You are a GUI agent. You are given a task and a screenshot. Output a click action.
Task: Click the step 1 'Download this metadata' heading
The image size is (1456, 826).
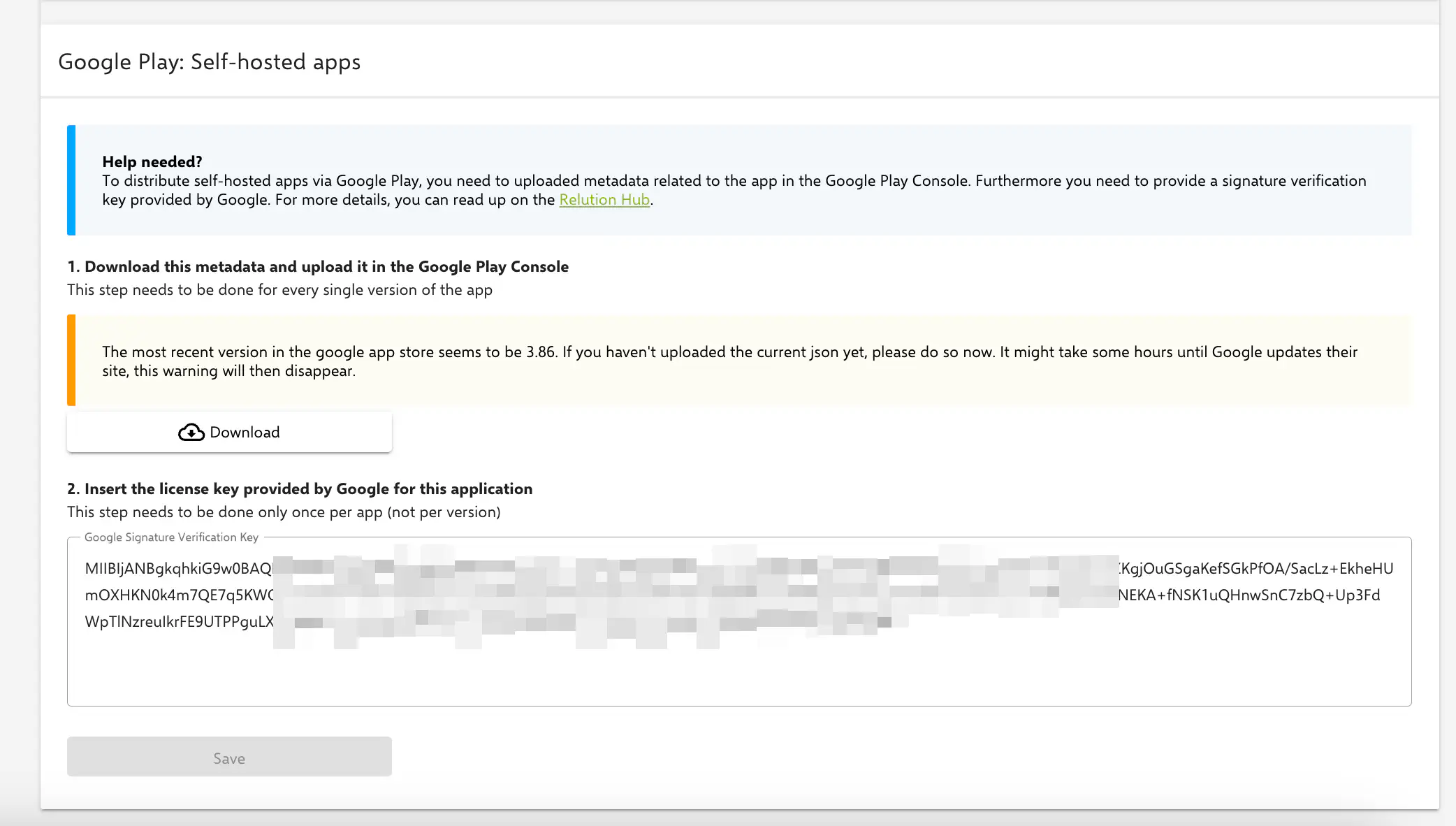(x=318, y=267)
